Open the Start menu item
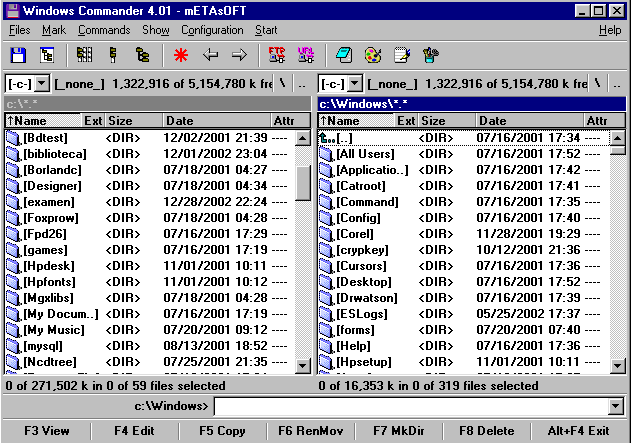 pyautogui.click(x=266, y=30)
